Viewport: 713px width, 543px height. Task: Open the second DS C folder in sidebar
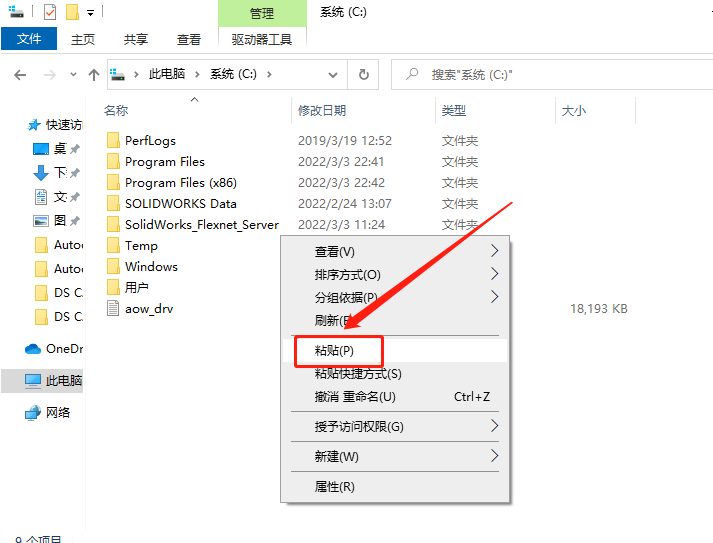[x=59, y=317]
